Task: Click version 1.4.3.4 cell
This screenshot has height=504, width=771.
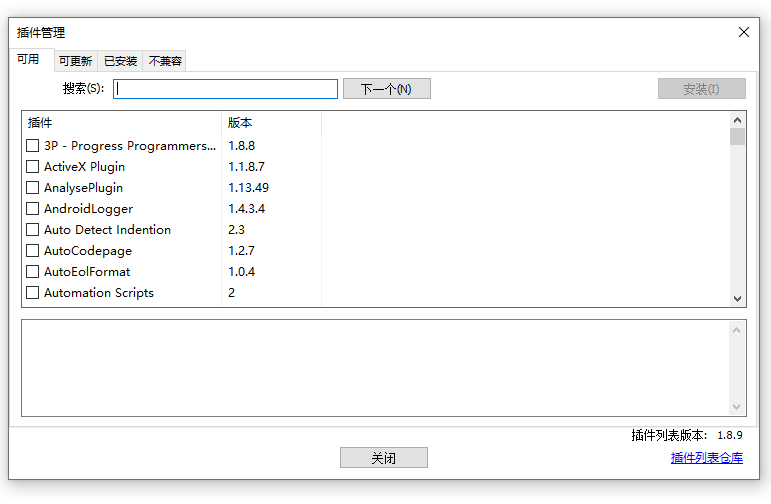Action: (246, 208)
